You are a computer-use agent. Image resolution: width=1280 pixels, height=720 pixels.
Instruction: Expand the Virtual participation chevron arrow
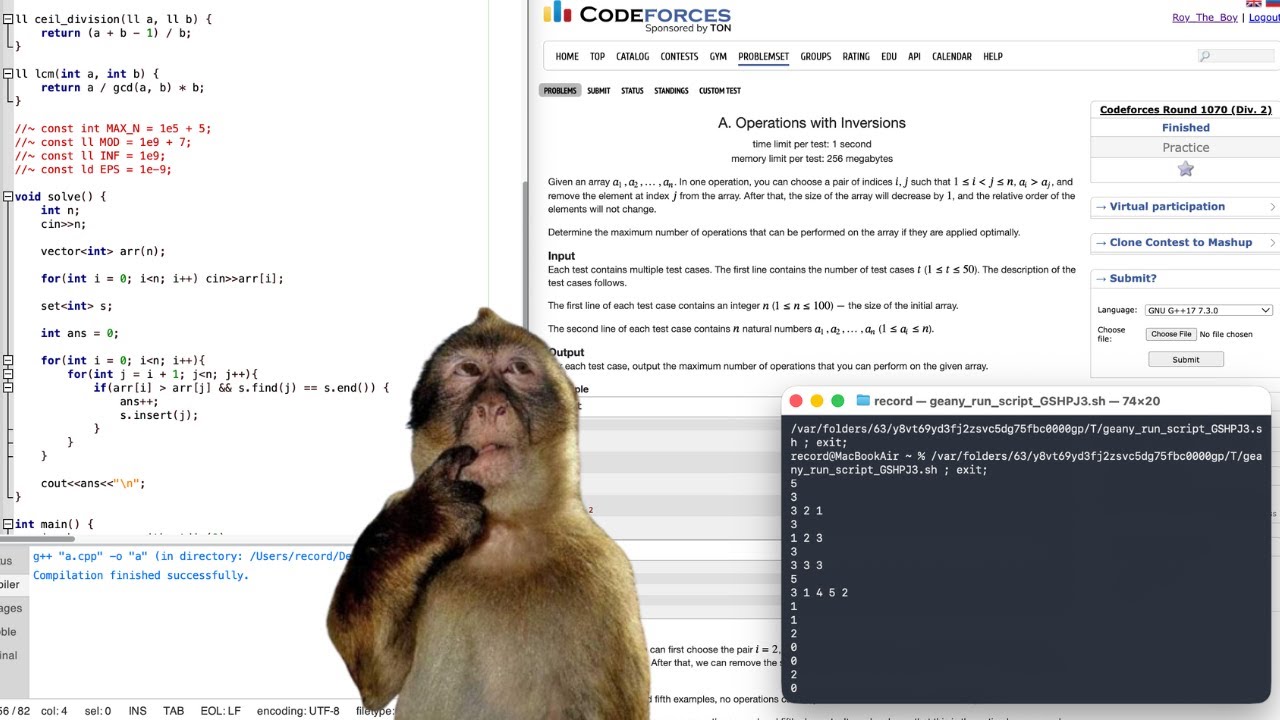pos(1272,207)
